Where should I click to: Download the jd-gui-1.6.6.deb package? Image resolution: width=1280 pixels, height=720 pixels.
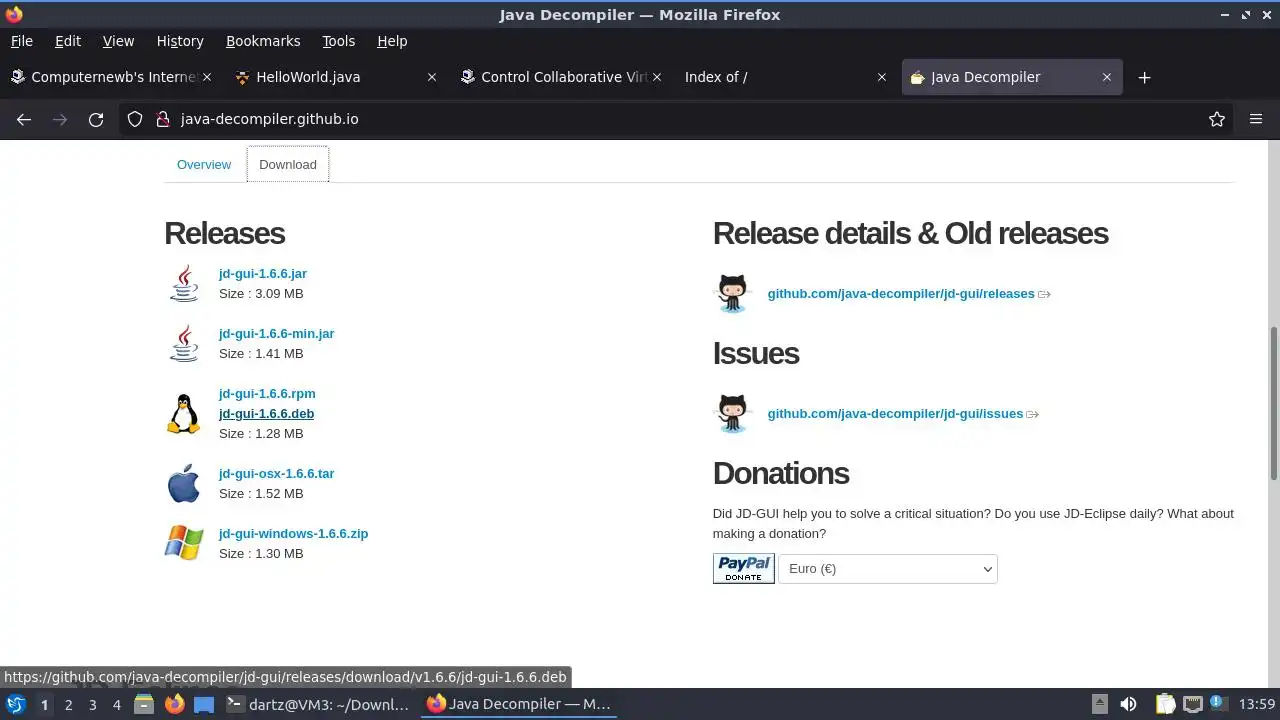[267, 413]
